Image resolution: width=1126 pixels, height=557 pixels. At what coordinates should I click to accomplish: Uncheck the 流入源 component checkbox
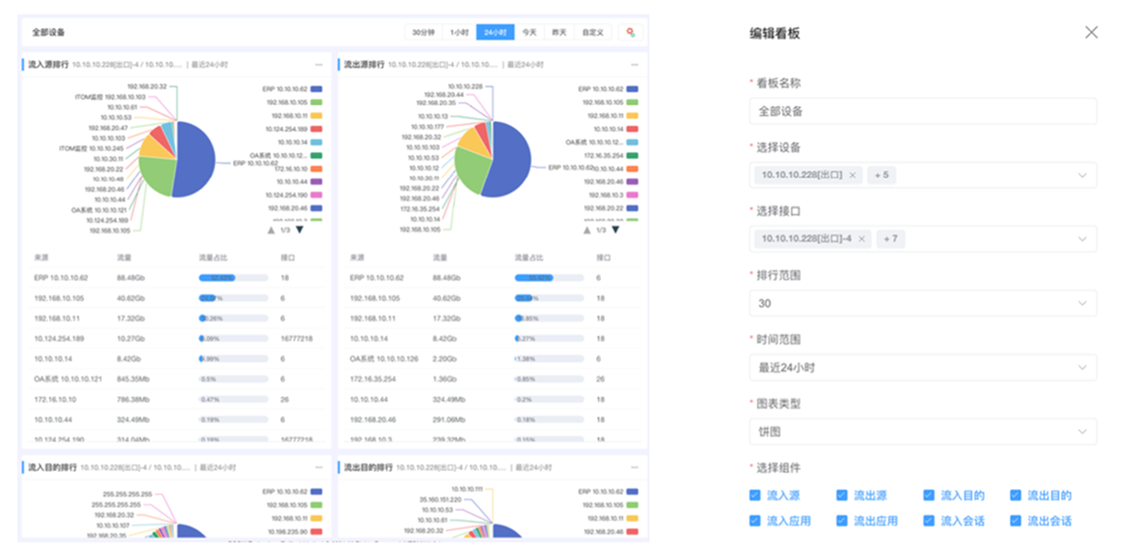(755, 495)
